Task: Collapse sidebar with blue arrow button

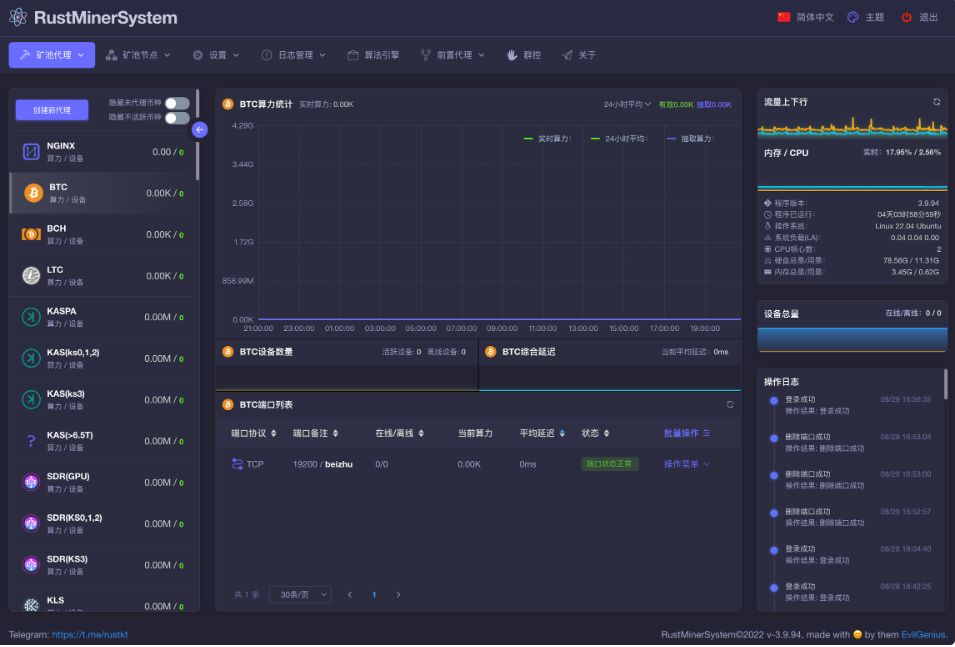Action: point(200,129)
